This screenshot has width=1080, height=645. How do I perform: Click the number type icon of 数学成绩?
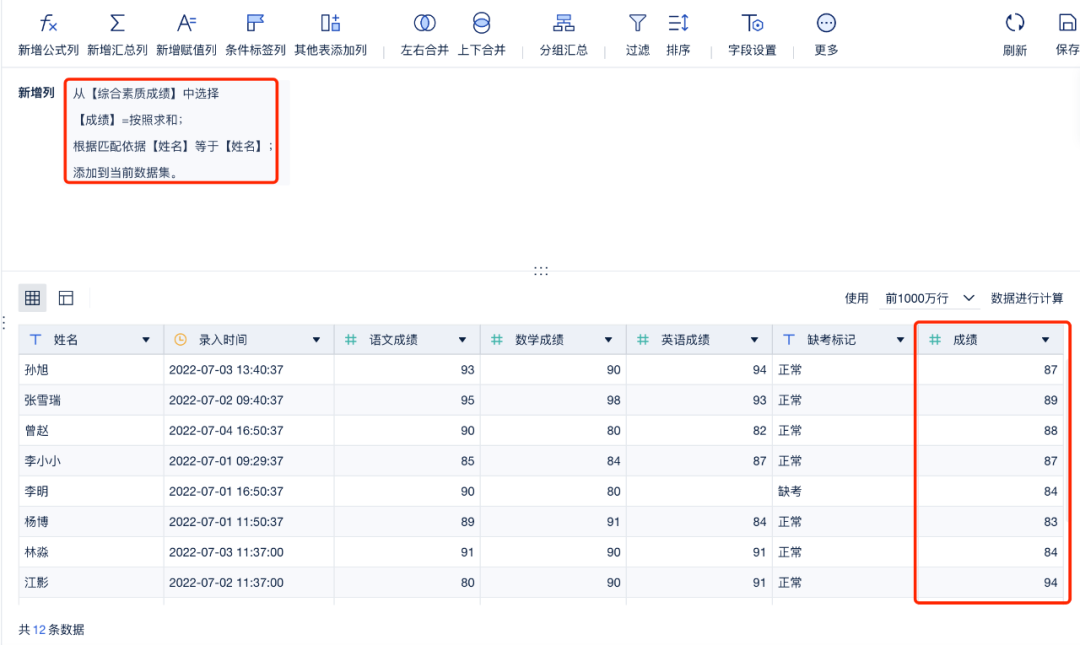pos(497,340)
